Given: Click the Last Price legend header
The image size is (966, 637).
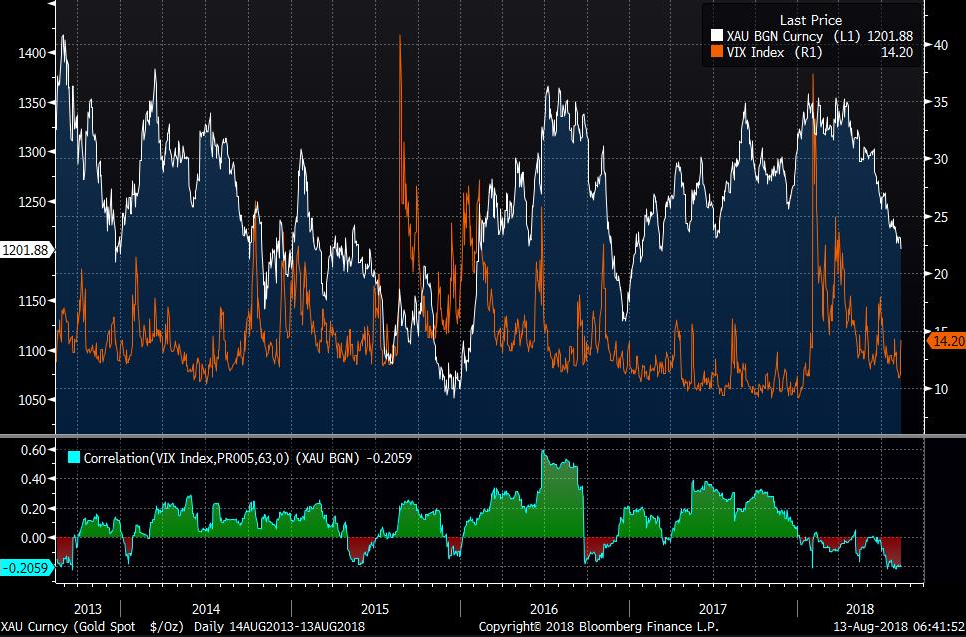Looking at the screenshot, I should 810,20.
